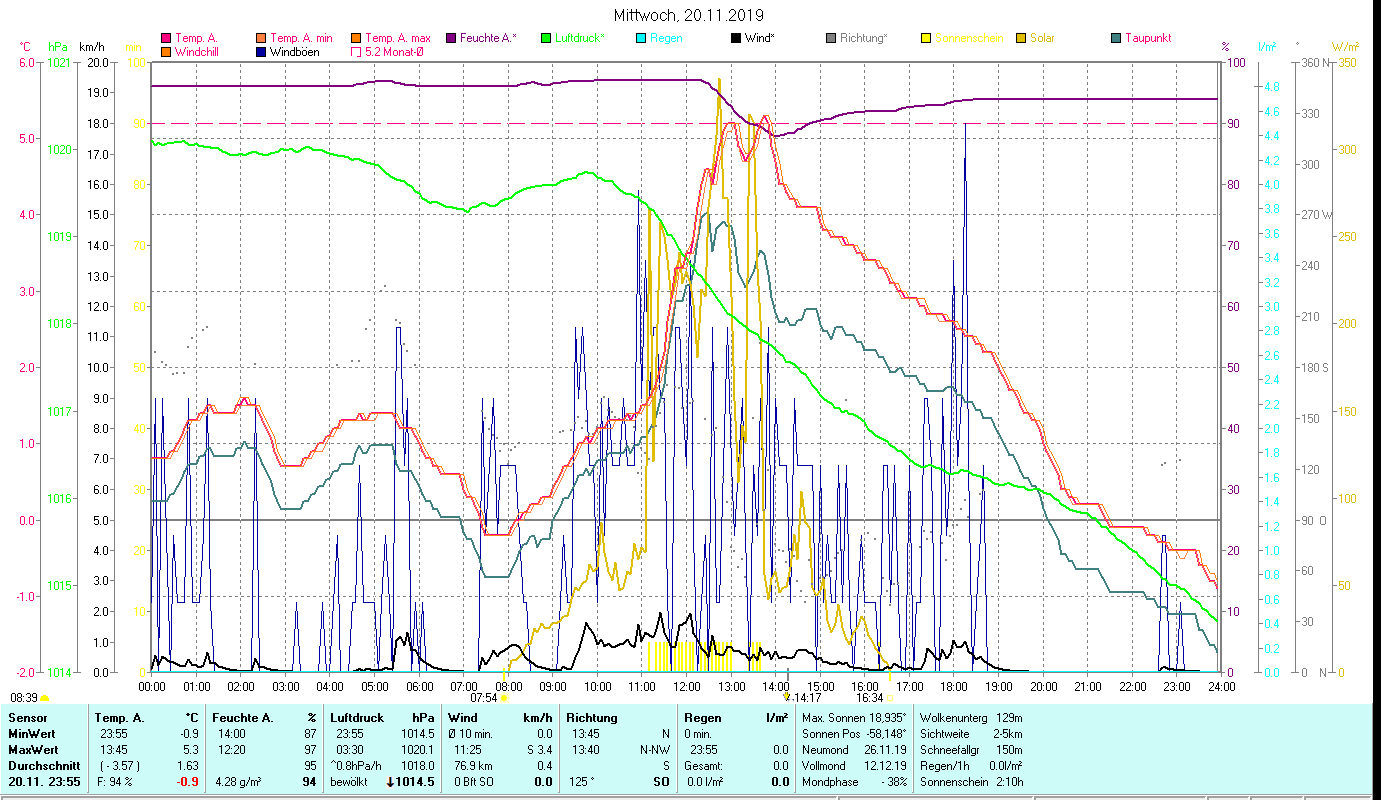Click the yellow Sonnenschein legend square
The height and width of the screenshot is (800, 1381).
coord(926,38)
